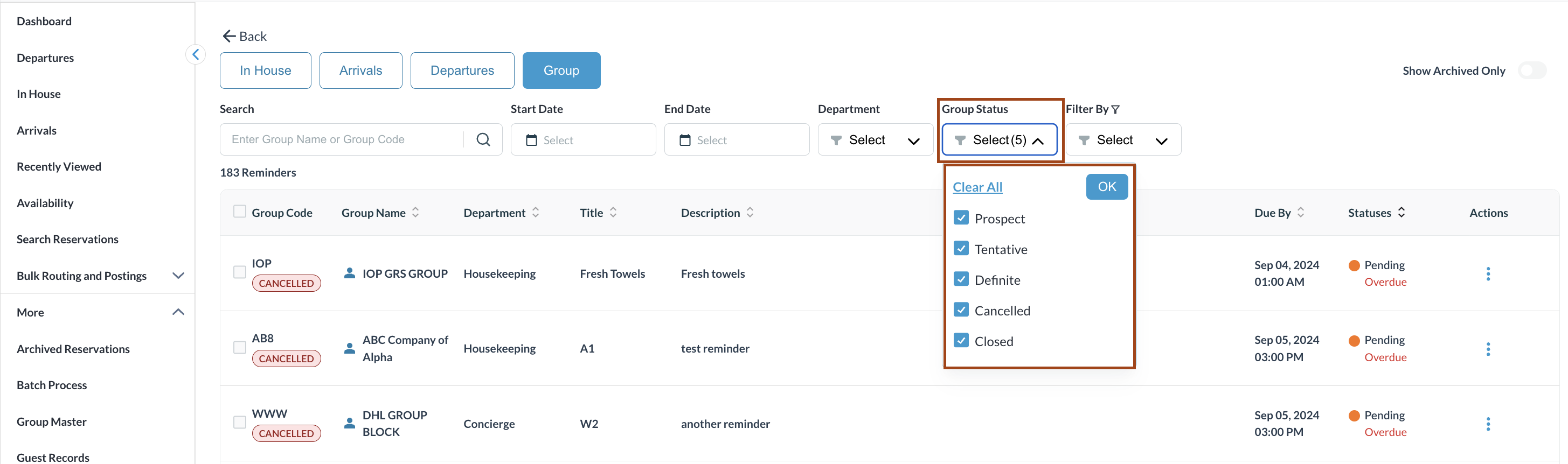The image size is (1568, 464).
Task: Open the Filter By dropdown
Action: 1122,140
